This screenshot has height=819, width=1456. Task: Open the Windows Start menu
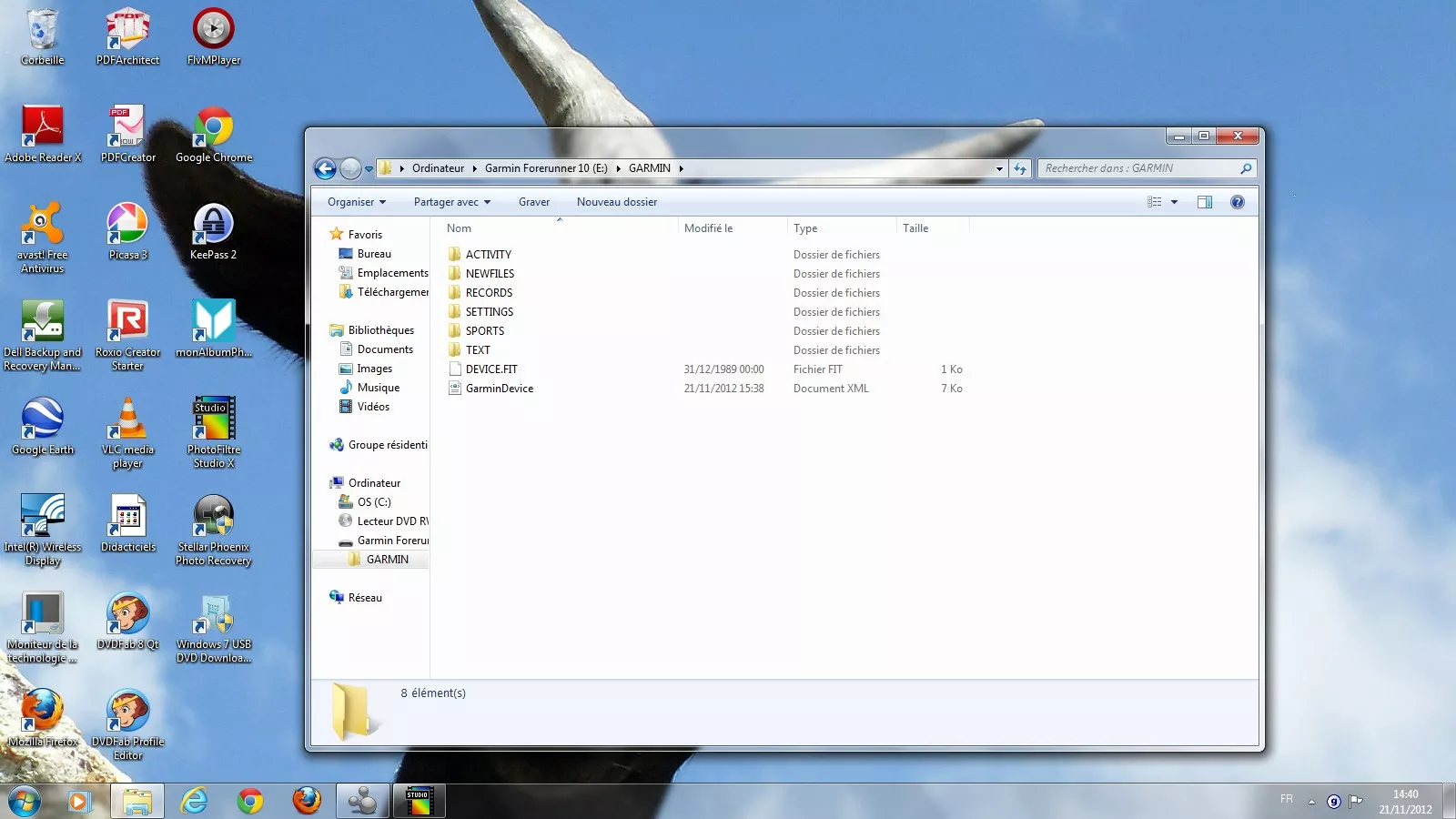click(25, 802)
